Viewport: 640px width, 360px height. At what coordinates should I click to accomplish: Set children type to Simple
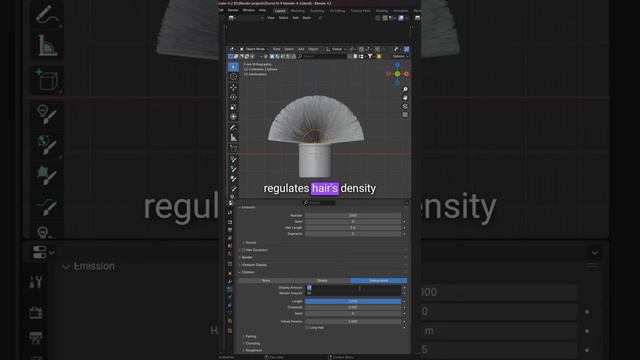tap(322, 280)
